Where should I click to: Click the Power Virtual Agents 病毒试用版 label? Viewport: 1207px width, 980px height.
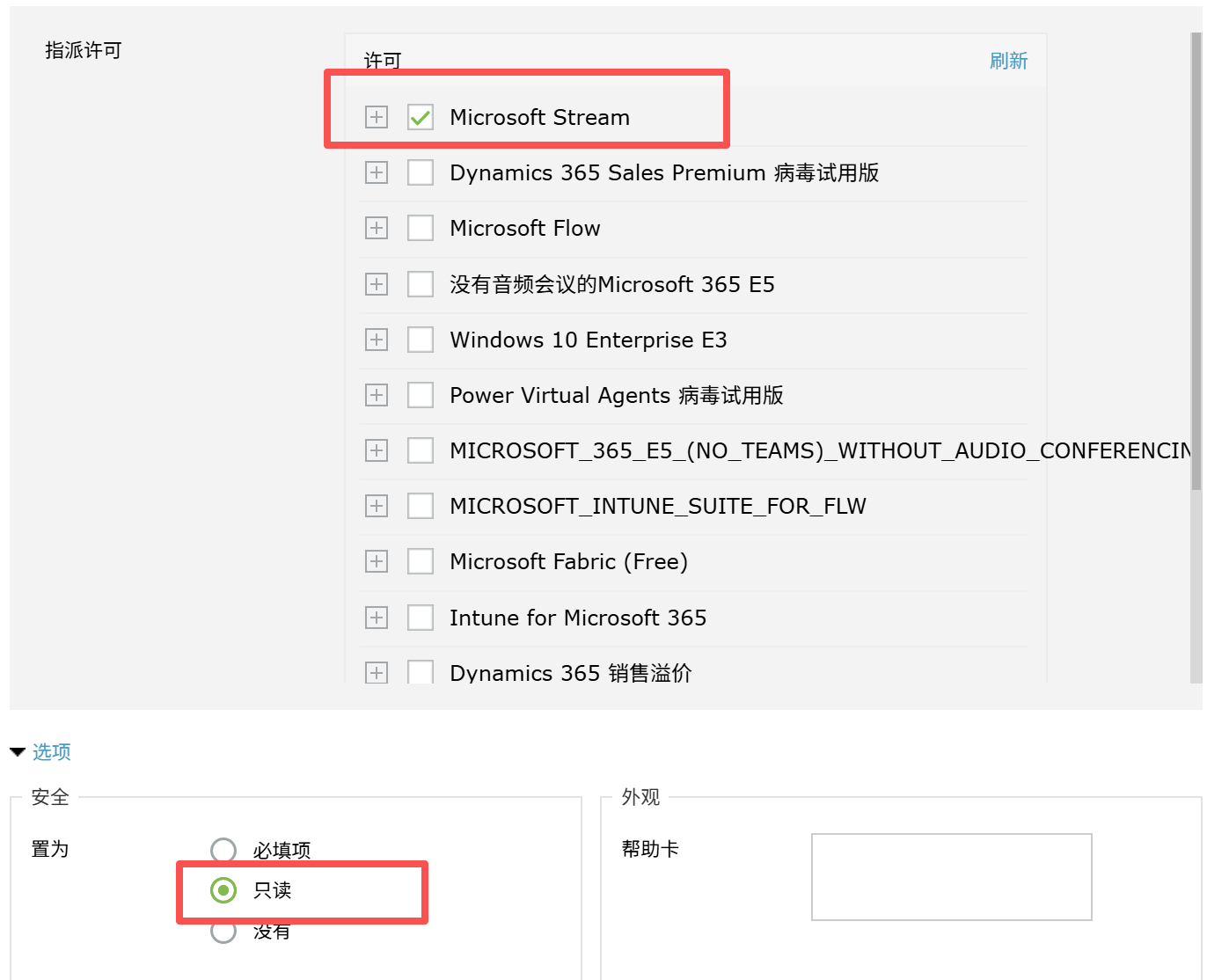pyautogui.click(x=617, y=395)
